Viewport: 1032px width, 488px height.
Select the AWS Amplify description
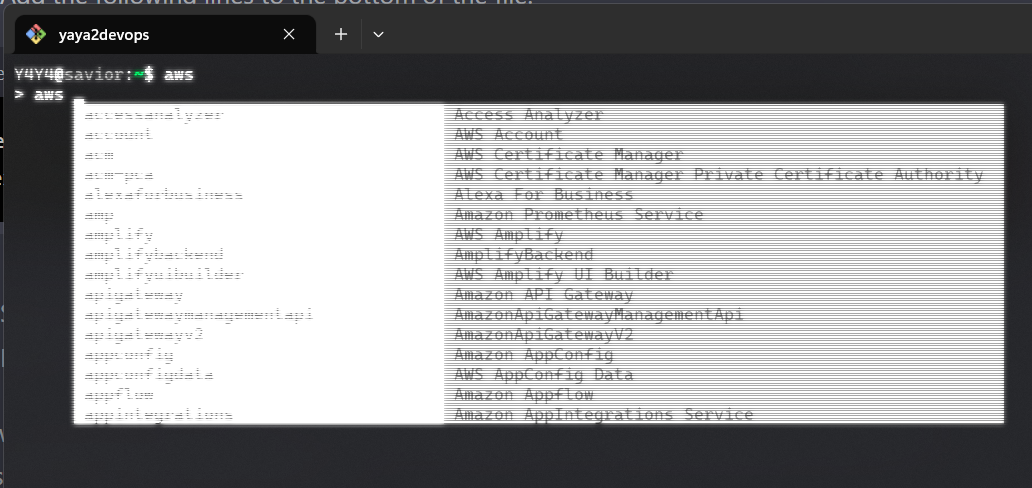click(508, 234)
